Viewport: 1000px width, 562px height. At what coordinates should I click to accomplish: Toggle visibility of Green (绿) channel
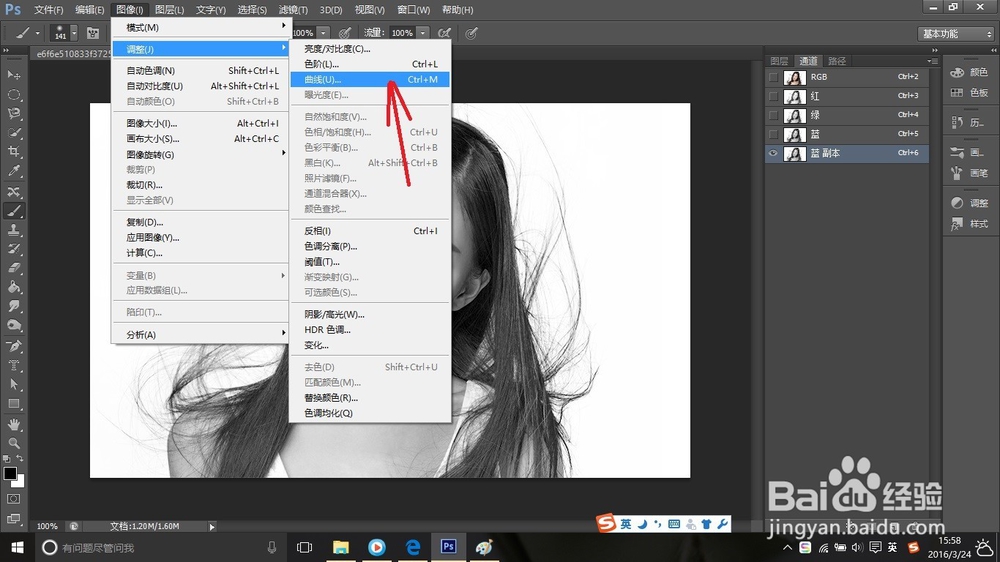(x=774, y=115)
